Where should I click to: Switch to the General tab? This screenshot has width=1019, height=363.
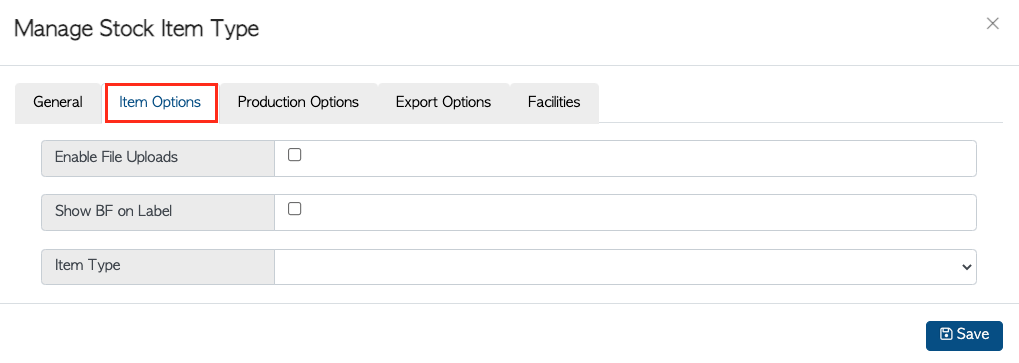click(x=58, y=103)
